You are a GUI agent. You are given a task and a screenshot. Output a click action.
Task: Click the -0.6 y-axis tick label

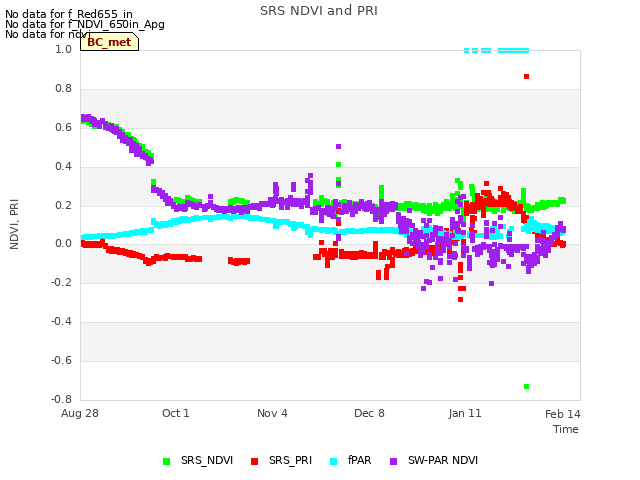61,360
